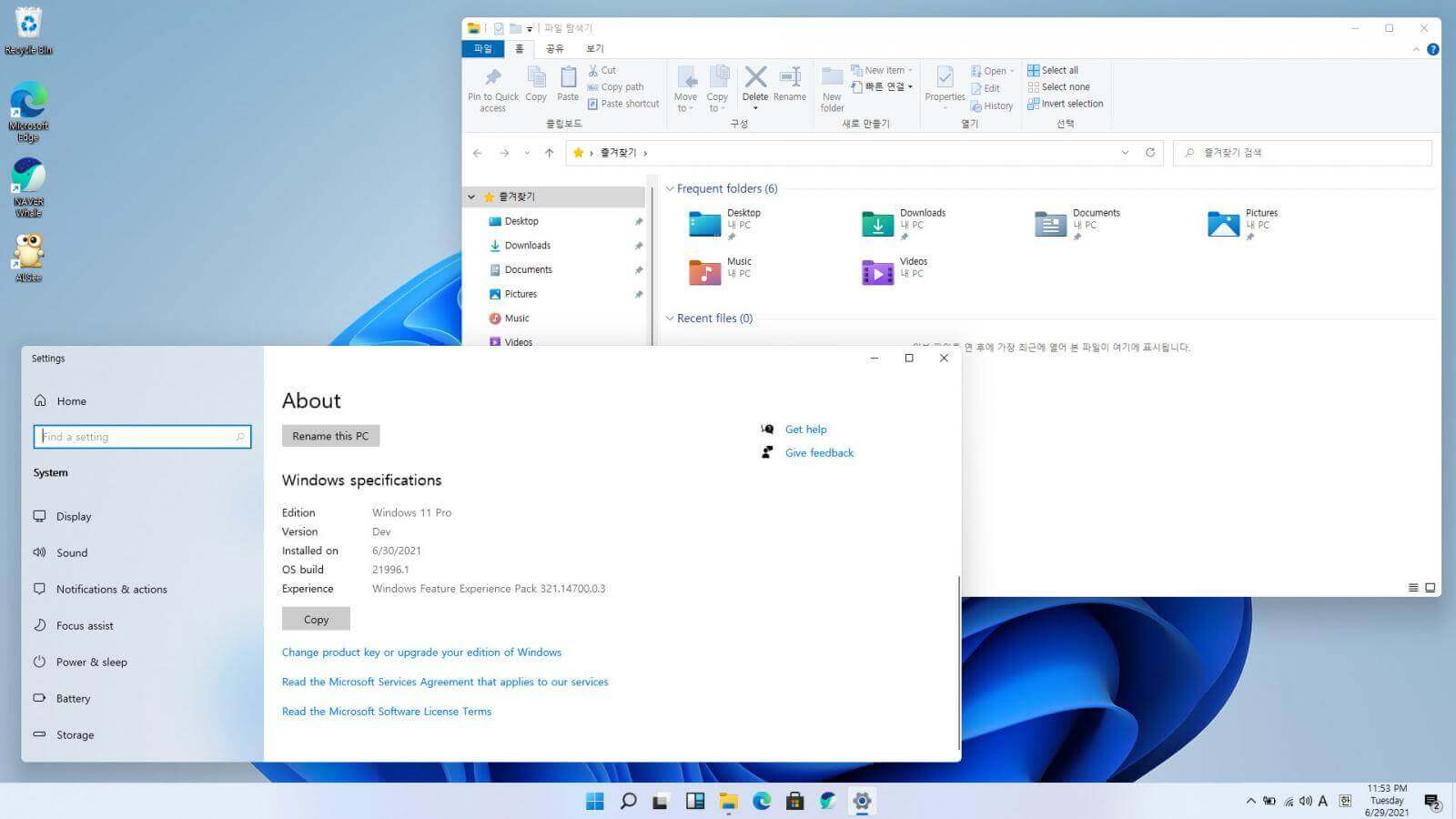Screen dimensions: 1456x819
Task: Switch to the 공유 ribbon tab
Action: tap(555, 49)
